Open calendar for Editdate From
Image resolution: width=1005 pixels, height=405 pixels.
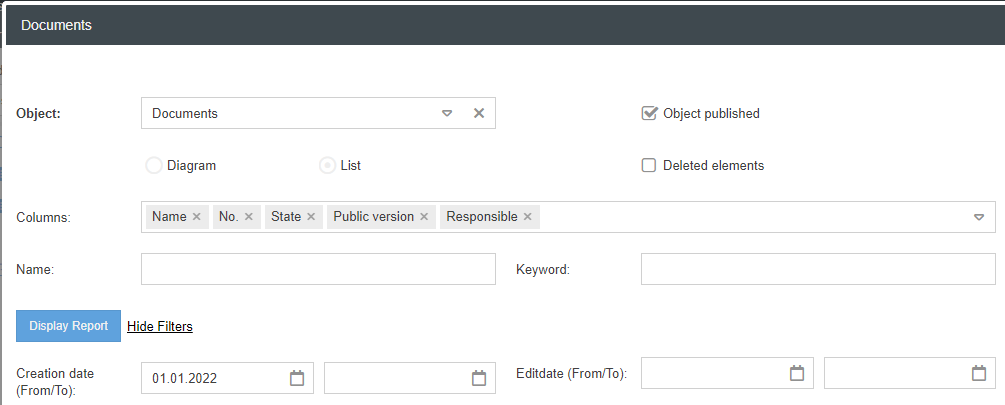pos(797,373)
